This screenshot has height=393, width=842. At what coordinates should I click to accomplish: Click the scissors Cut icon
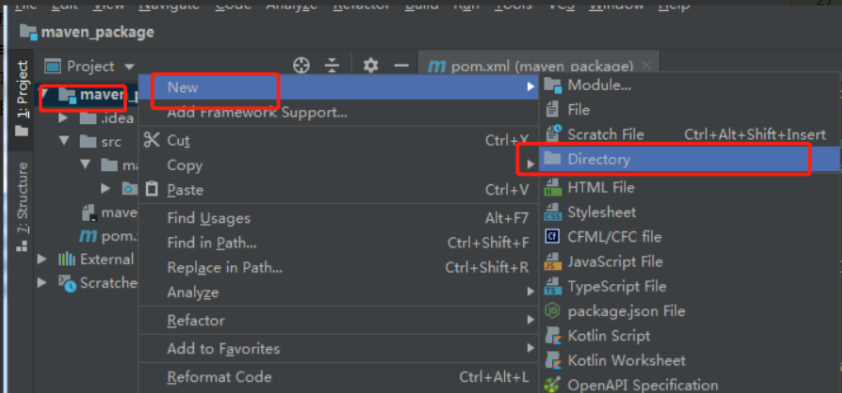point(152,140)
